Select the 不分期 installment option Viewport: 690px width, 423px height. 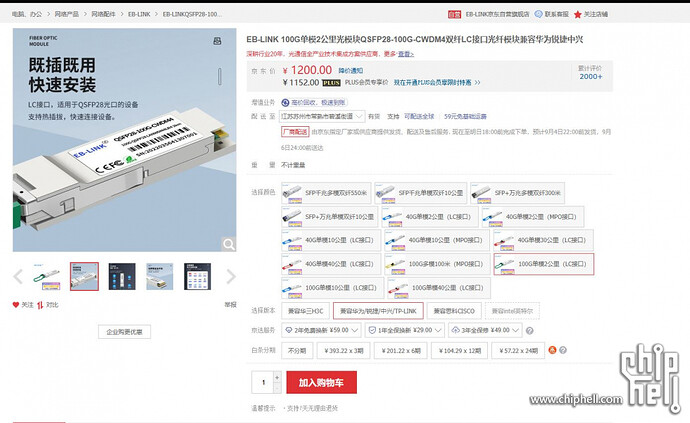tap(296, 350)
